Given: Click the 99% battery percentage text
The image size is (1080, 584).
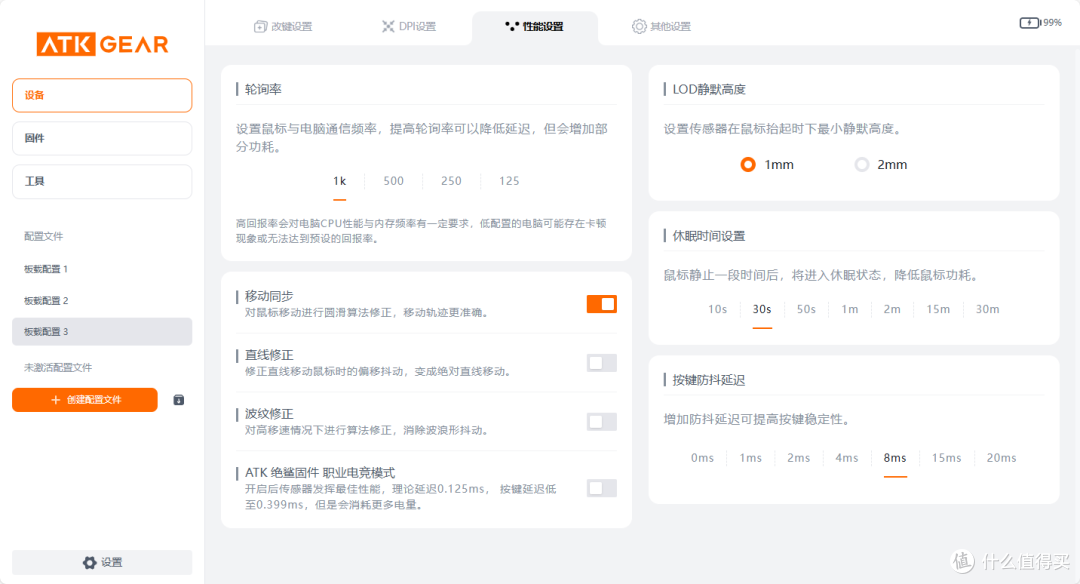Looking at the screenshot, I should click(1052, 23).
